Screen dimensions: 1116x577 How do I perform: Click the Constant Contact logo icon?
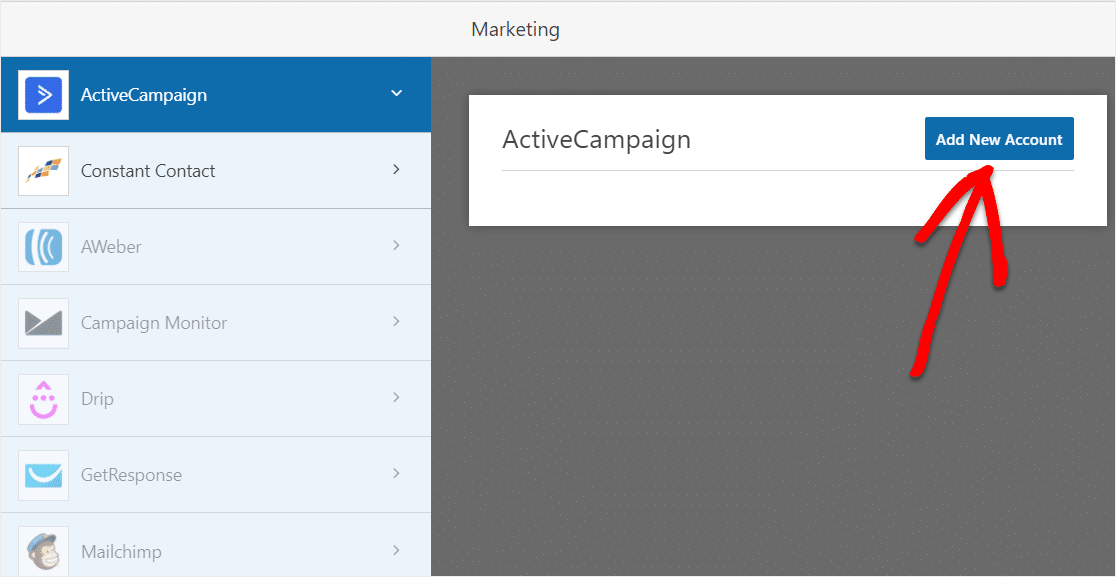click(x=43, y=171)
